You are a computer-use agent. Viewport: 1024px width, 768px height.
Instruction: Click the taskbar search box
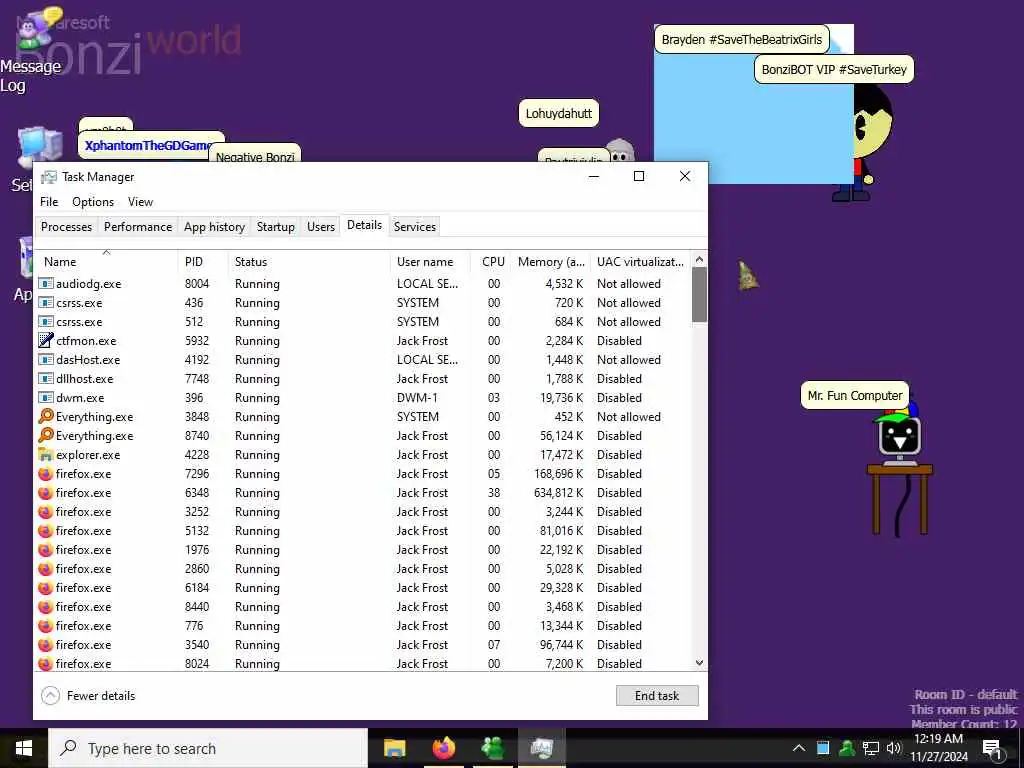click(208, 748)
